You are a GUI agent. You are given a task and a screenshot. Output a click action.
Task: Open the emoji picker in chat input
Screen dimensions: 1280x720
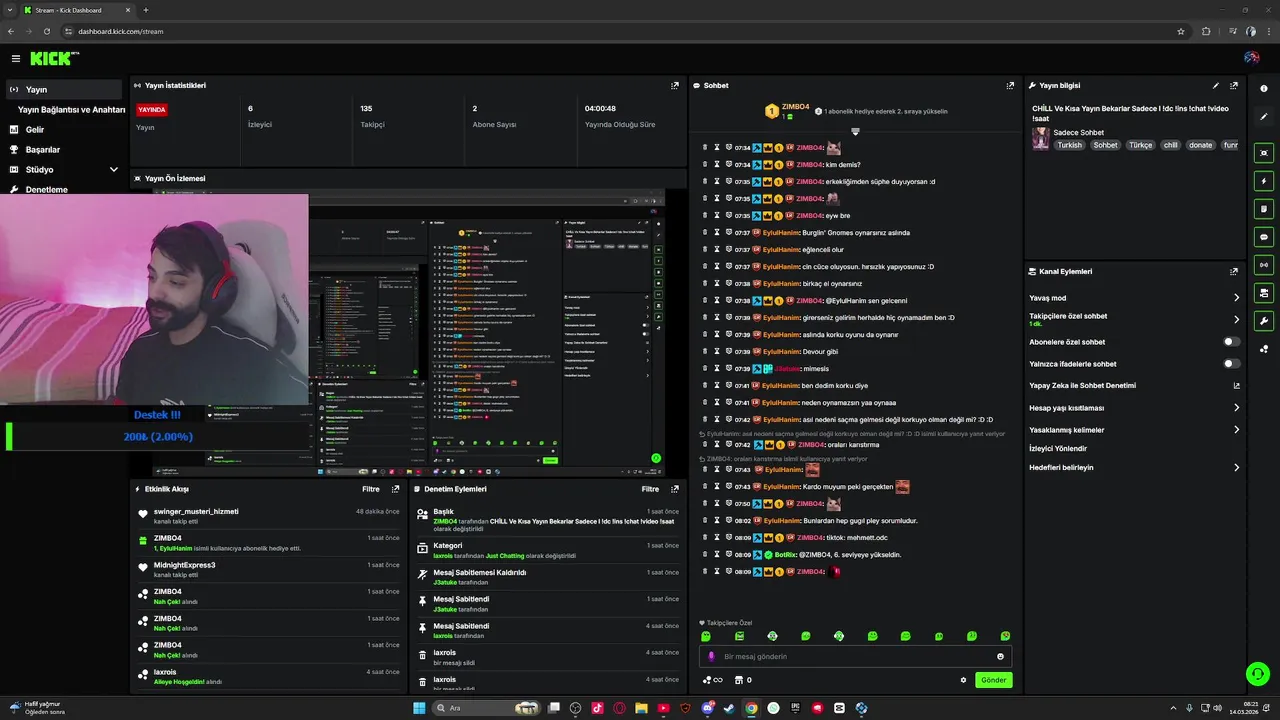pyautogui.click(x=1000, y=657)
